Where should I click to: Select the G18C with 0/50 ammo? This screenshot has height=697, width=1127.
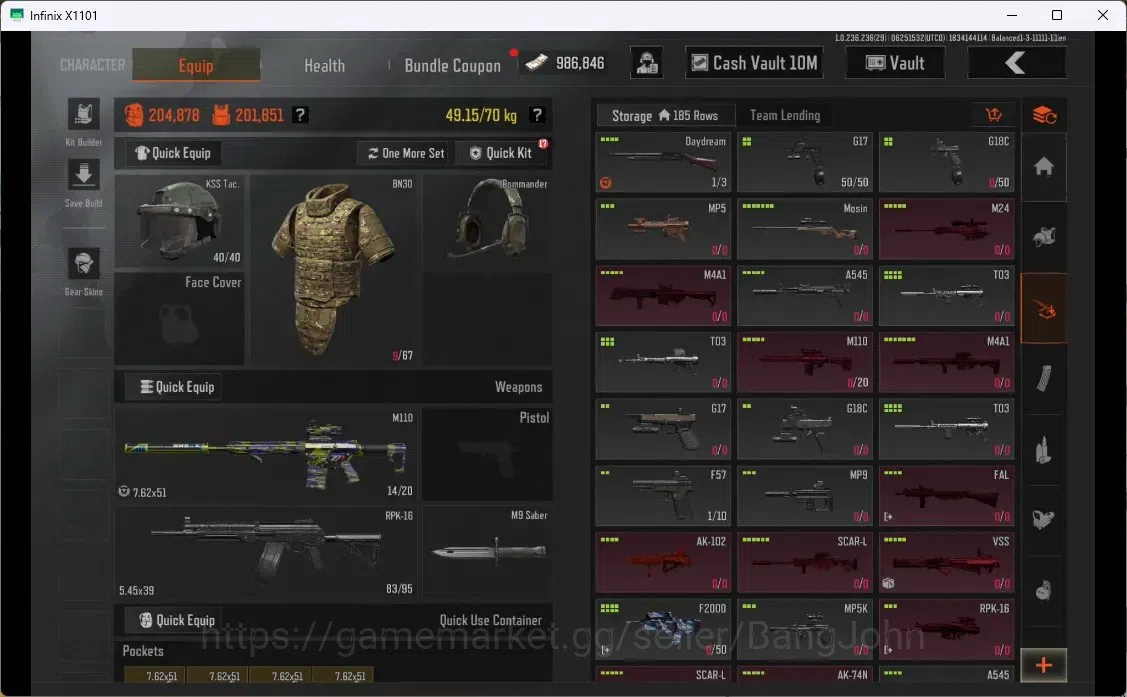click(946, 162)
